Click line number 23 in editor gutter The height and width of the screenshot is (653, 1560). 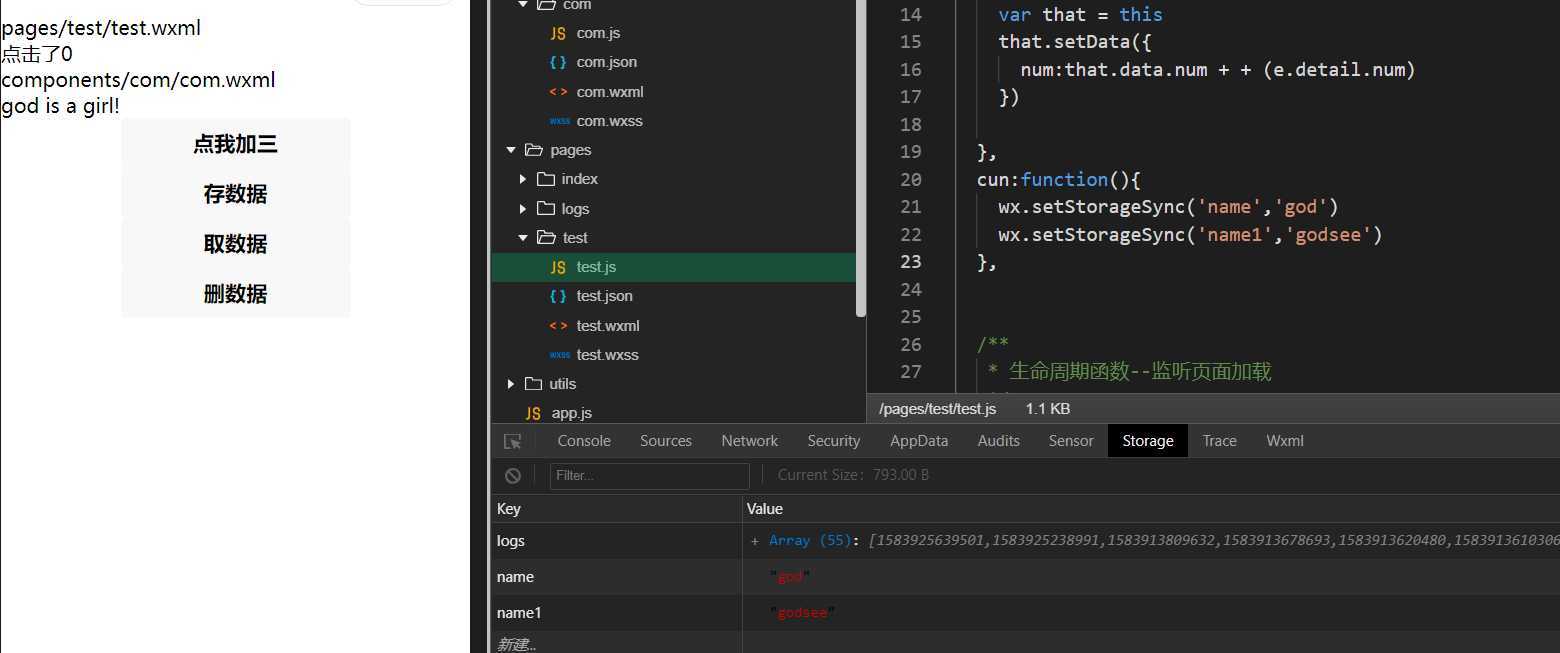click(x=911, y=262)
